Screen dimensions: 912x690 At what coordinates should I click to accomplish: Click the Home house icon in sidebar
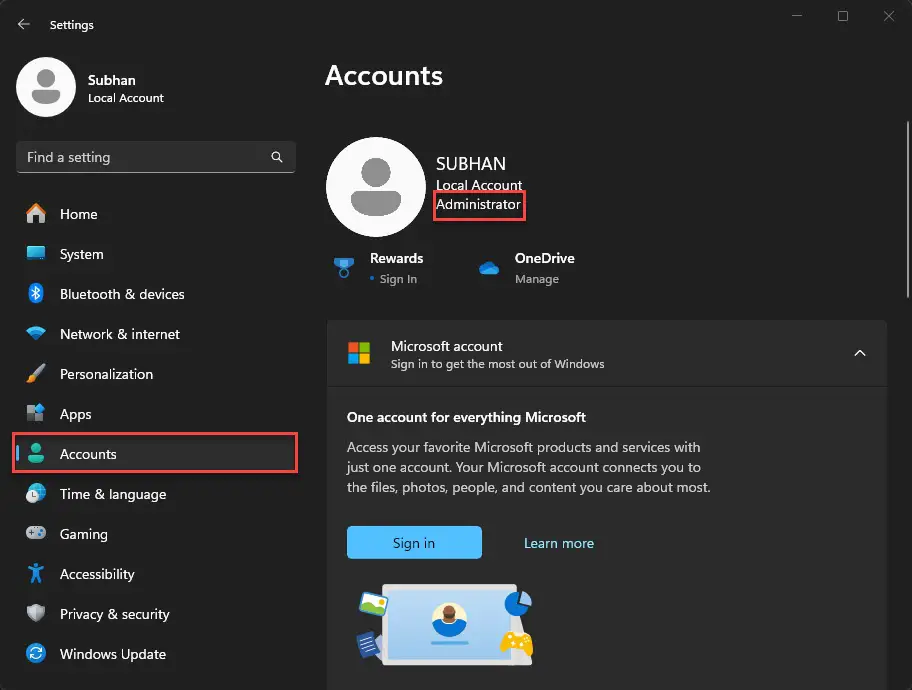point(36,214)
